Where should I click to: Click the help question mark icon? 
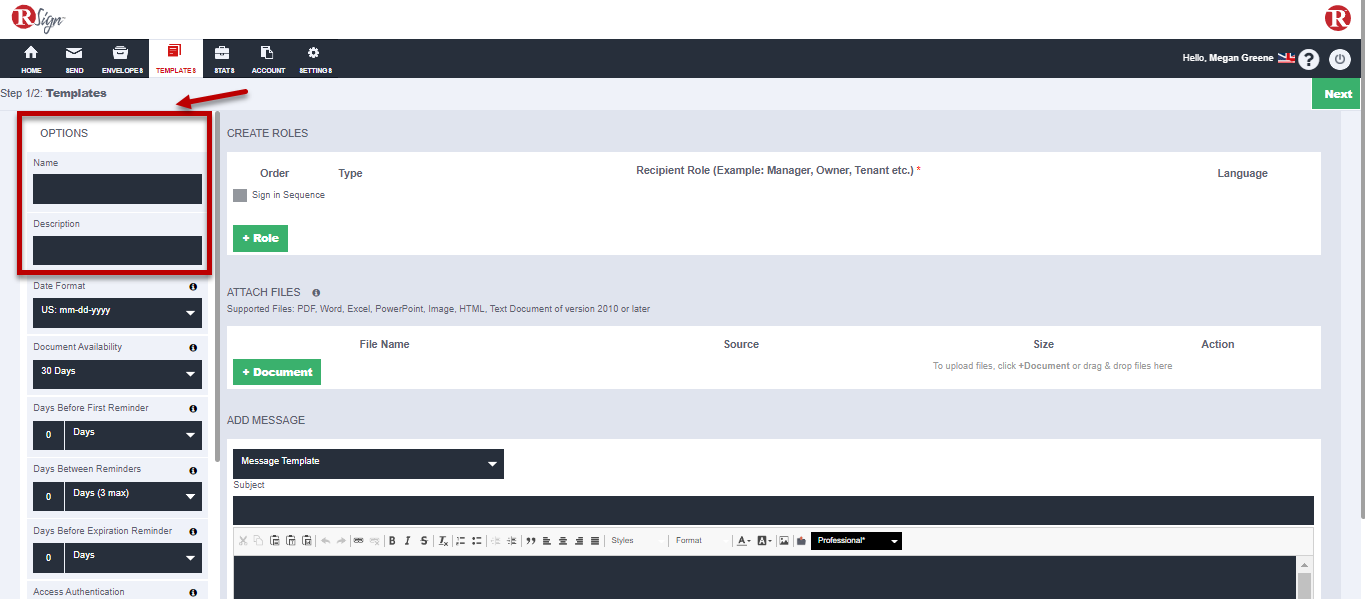coord(1309,59)
